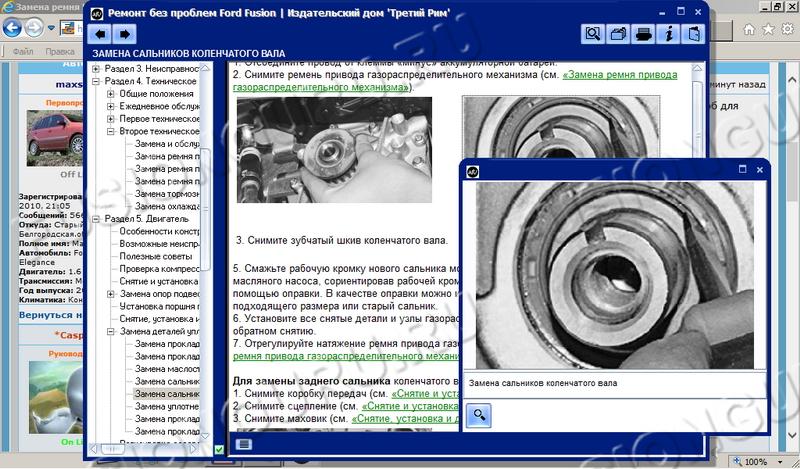The image size is (800, 469).
Task: Click the manual application's logo icon in title bar
Action: (x=97, y=14)
